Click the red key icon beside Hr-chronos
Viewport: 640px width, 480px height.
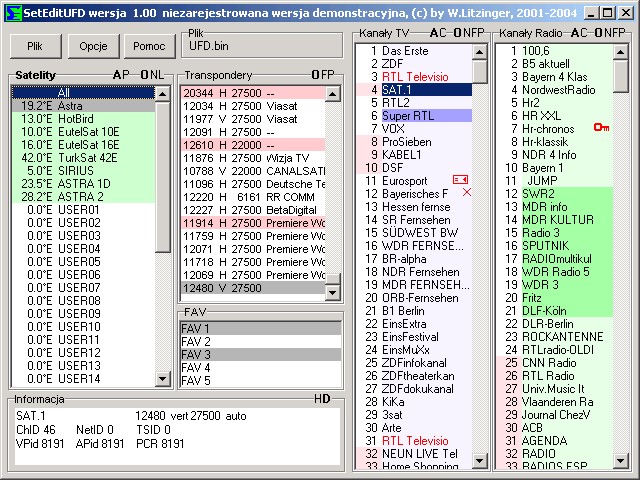pos(601,128)
